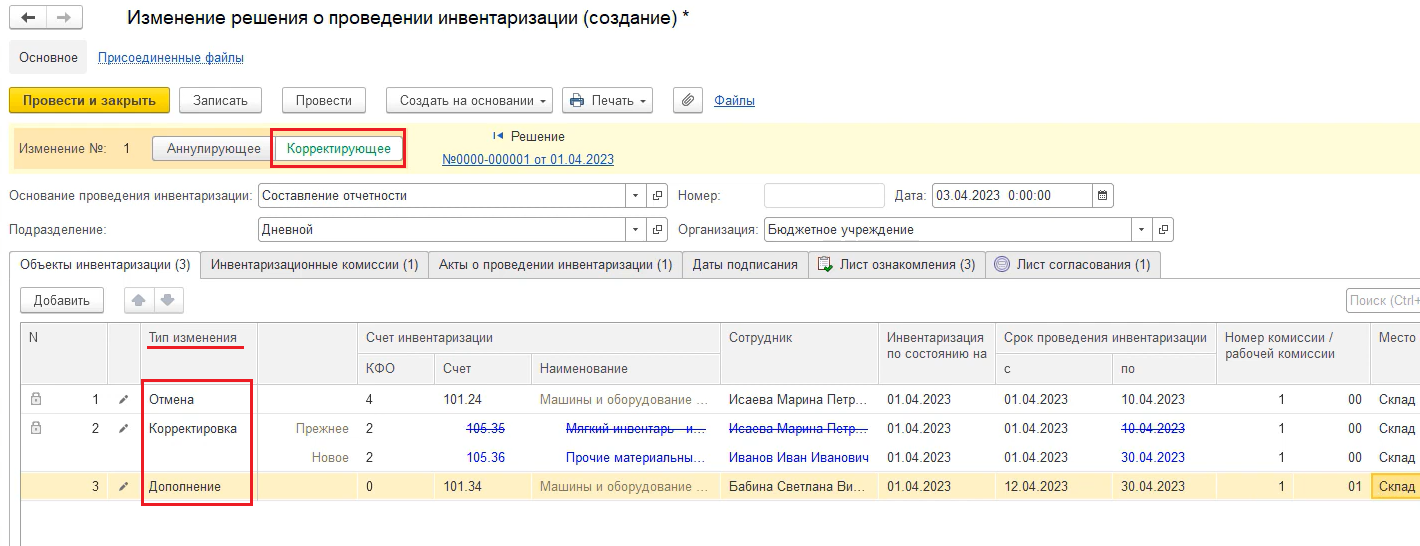Select the Корректирующее change type
This screenshot has width=1420, height=546.
(x=339, y=149)
